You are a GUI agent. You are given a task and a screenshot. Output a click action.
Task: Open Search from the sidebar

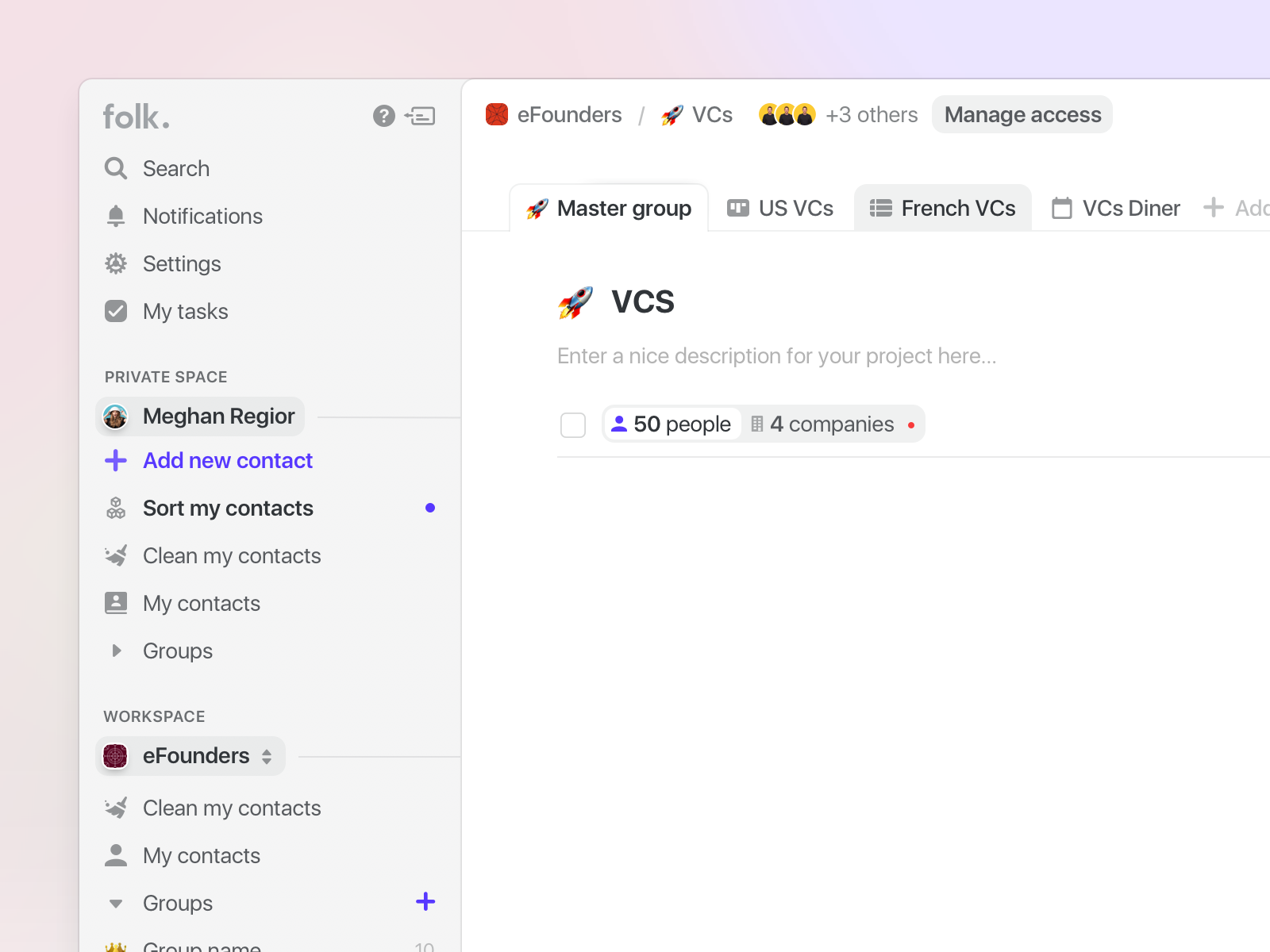[175, 168]
